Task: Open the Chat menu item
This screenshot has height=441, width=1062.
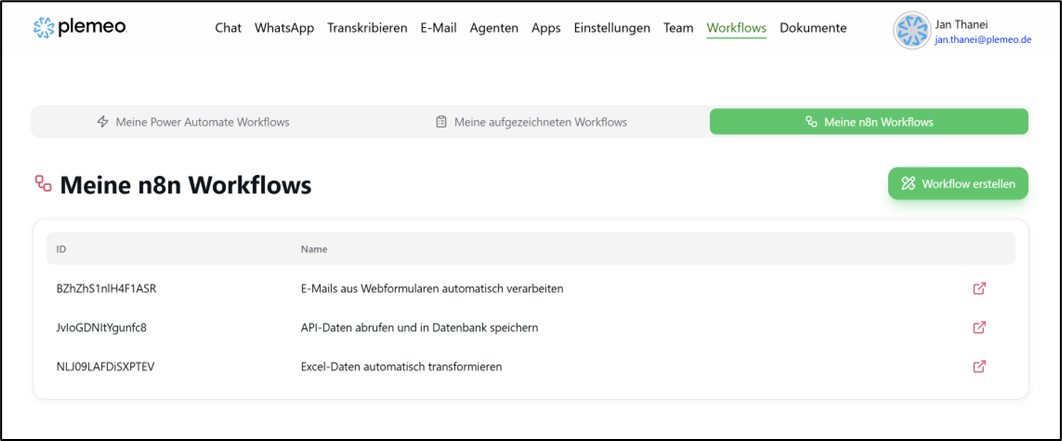Action: [228, 28]
